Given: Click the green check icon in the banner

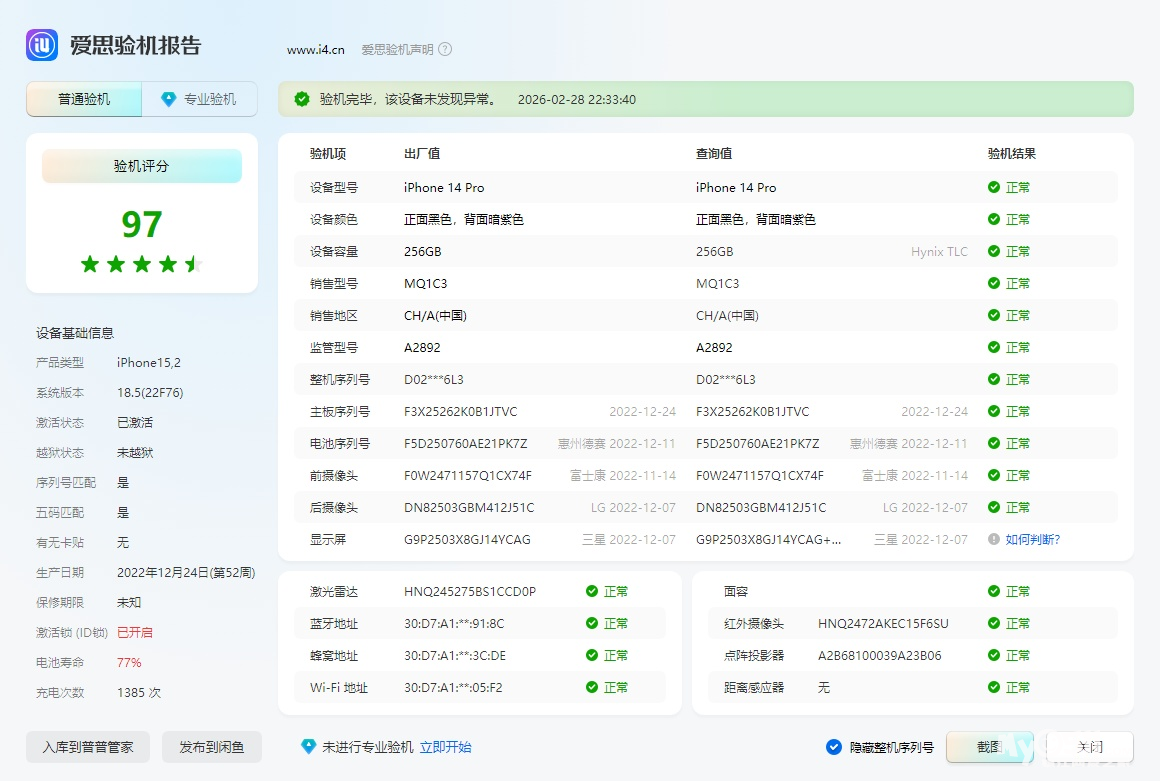Looking at the screenshot, I should pos(301,99).
